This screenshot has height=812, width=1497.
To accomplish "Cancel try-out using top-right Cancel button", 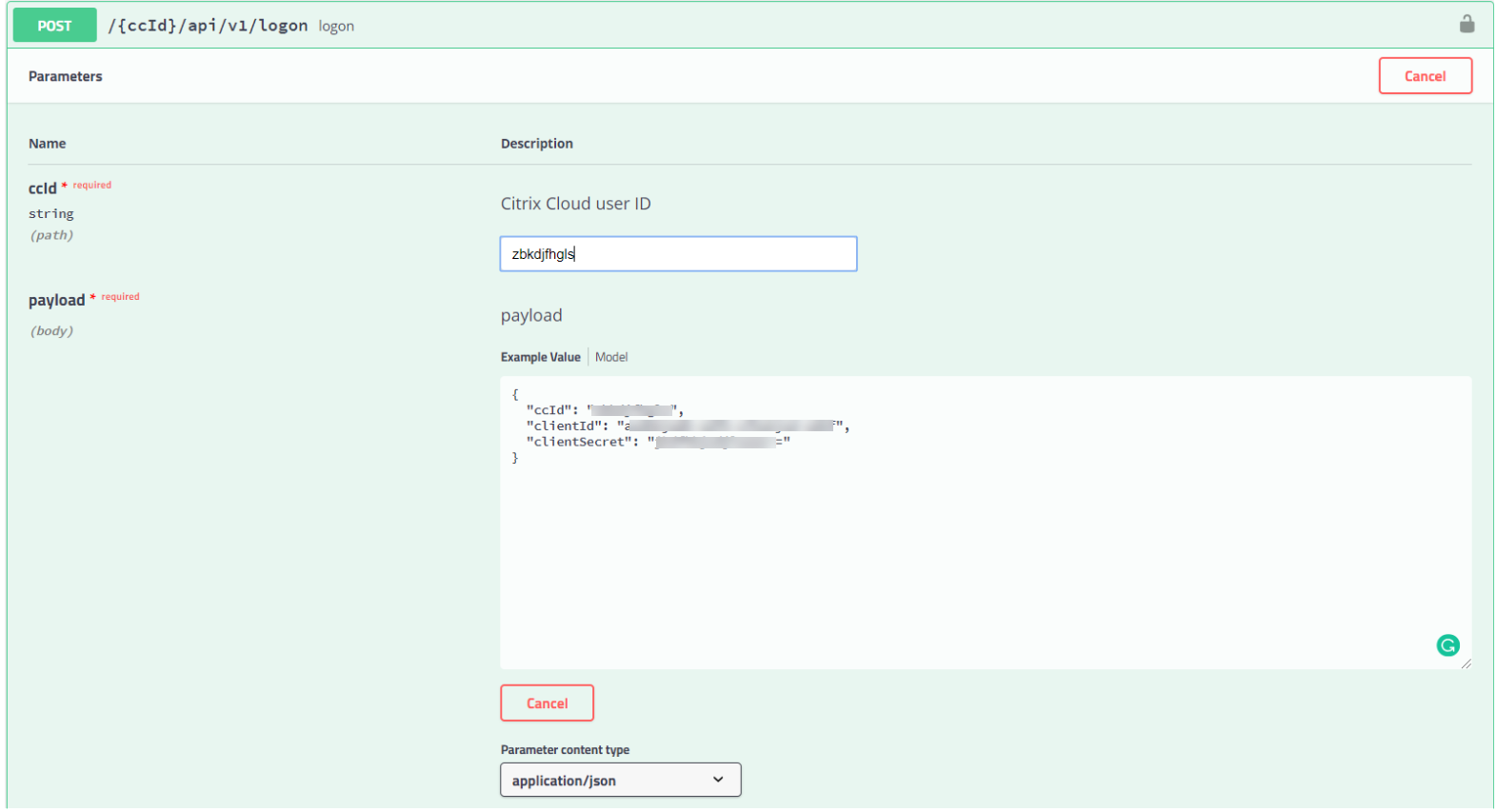I will pos(1425,76).
